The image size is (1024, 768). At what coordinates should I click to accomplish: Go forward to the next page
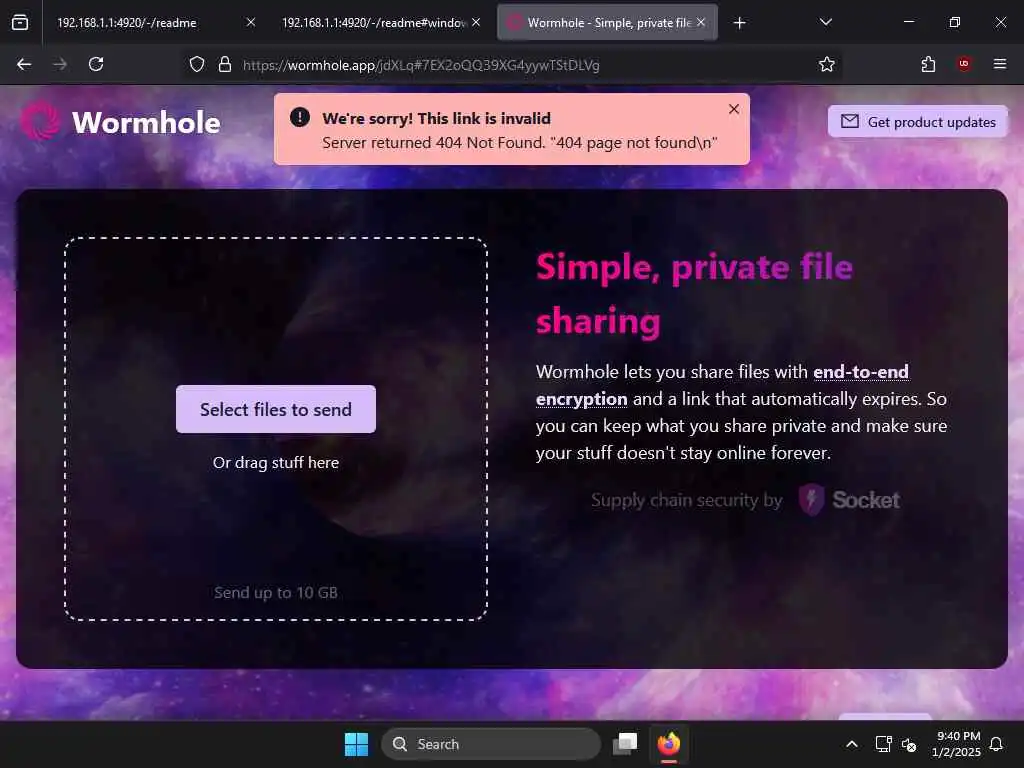(60, 64)
